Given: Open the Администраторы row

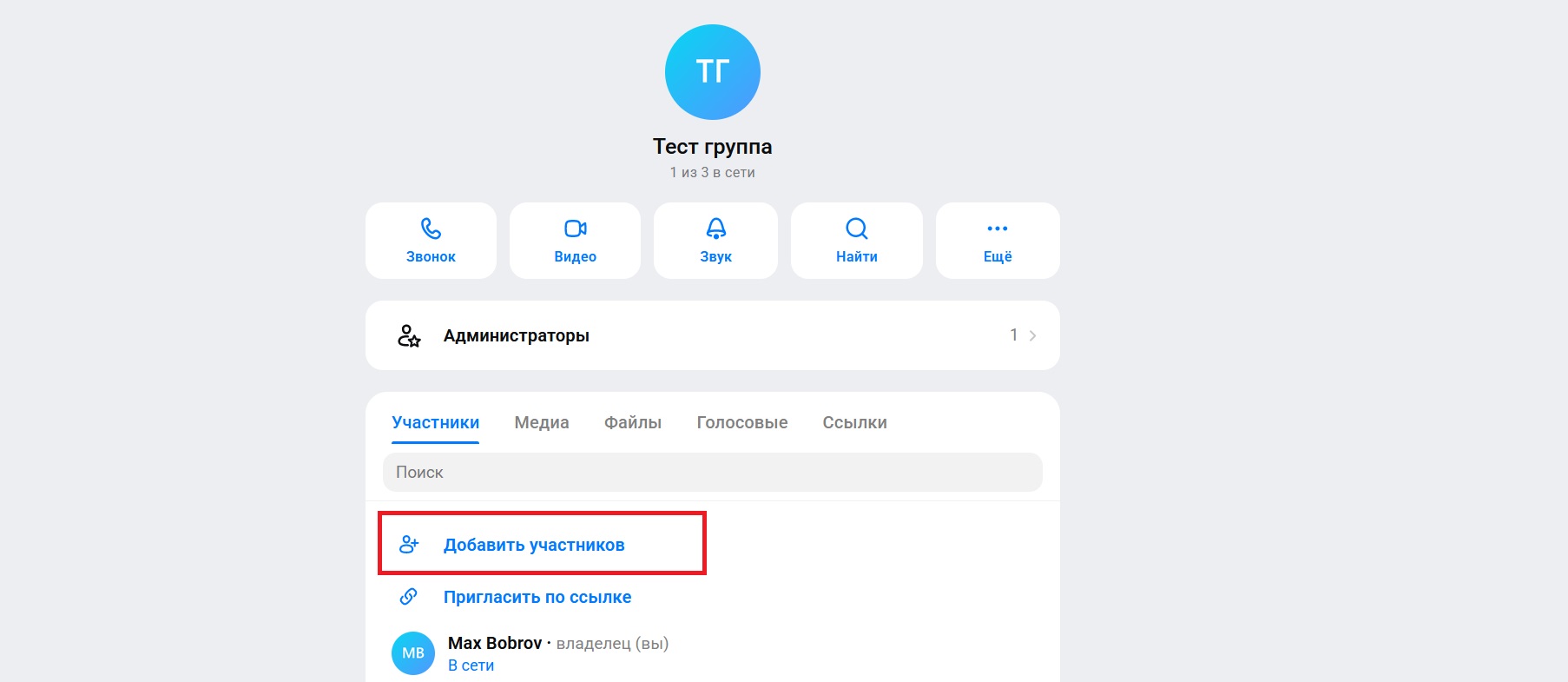Looking at the screenshot, I should click(x=713, y=335).
